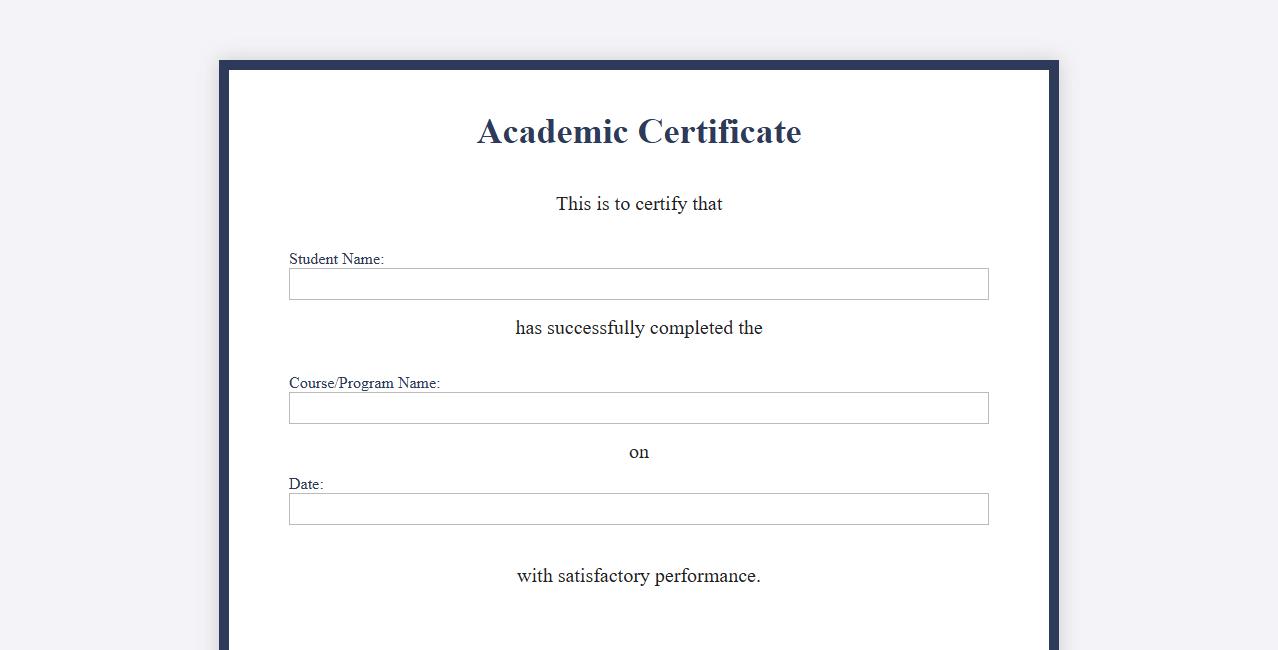
Task: Click the certificate's navy right border
Action: (x=1054, y=350)
